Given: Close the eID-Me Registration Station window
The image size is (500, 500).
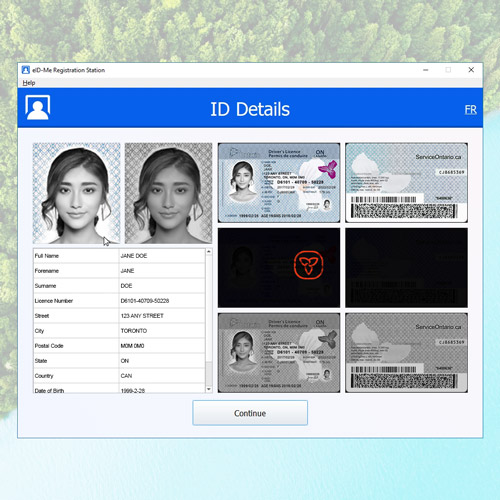Looking at the screenshot, I should (471, 70).
